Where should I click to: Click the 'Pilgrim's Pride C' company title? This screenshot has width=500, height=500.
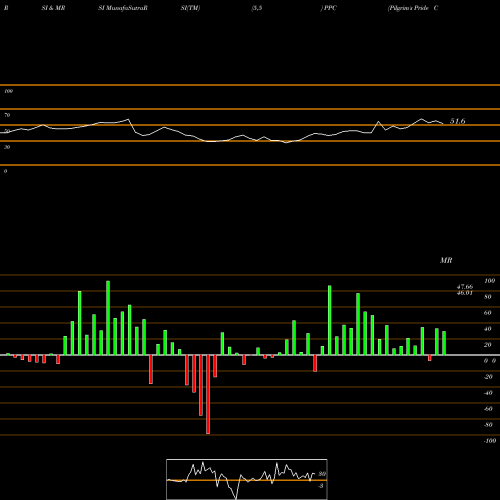click(413, 8)
